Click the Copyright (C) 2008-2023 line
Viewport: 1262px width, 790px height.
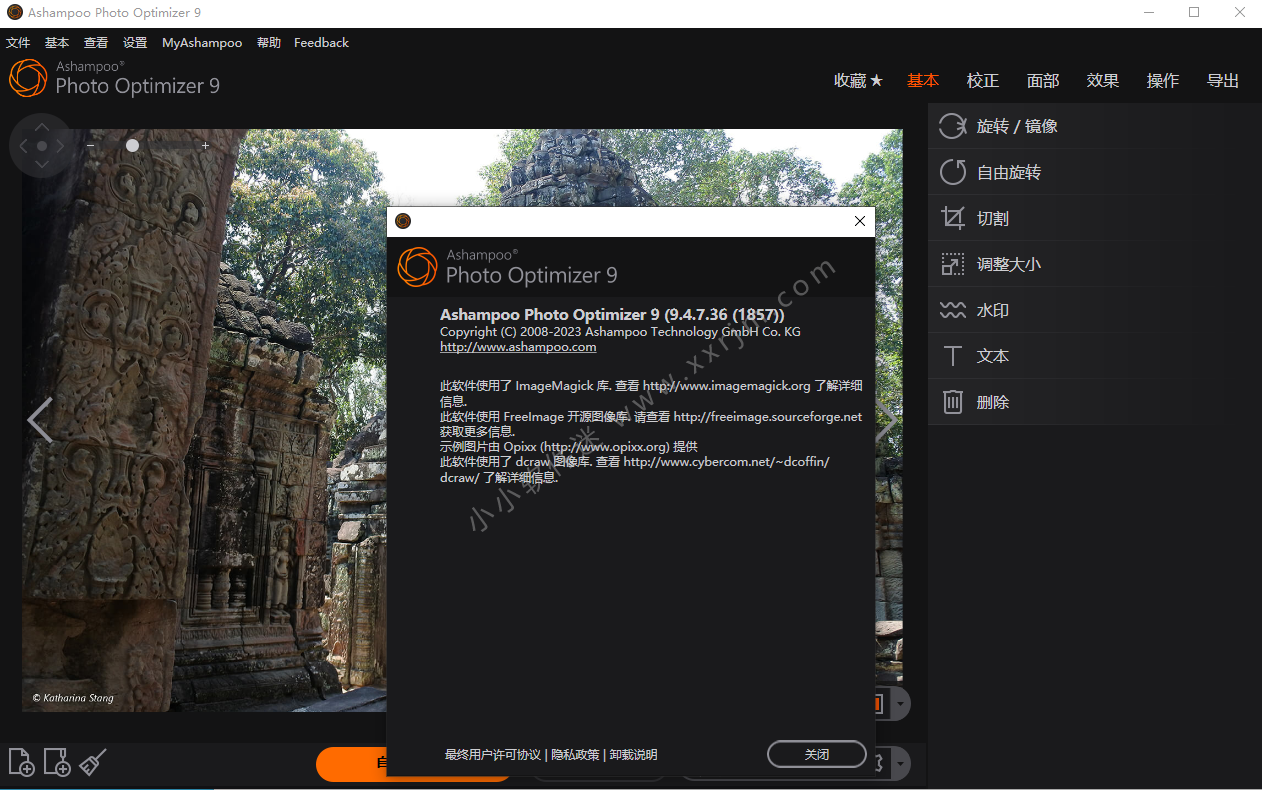coord(620,332)
